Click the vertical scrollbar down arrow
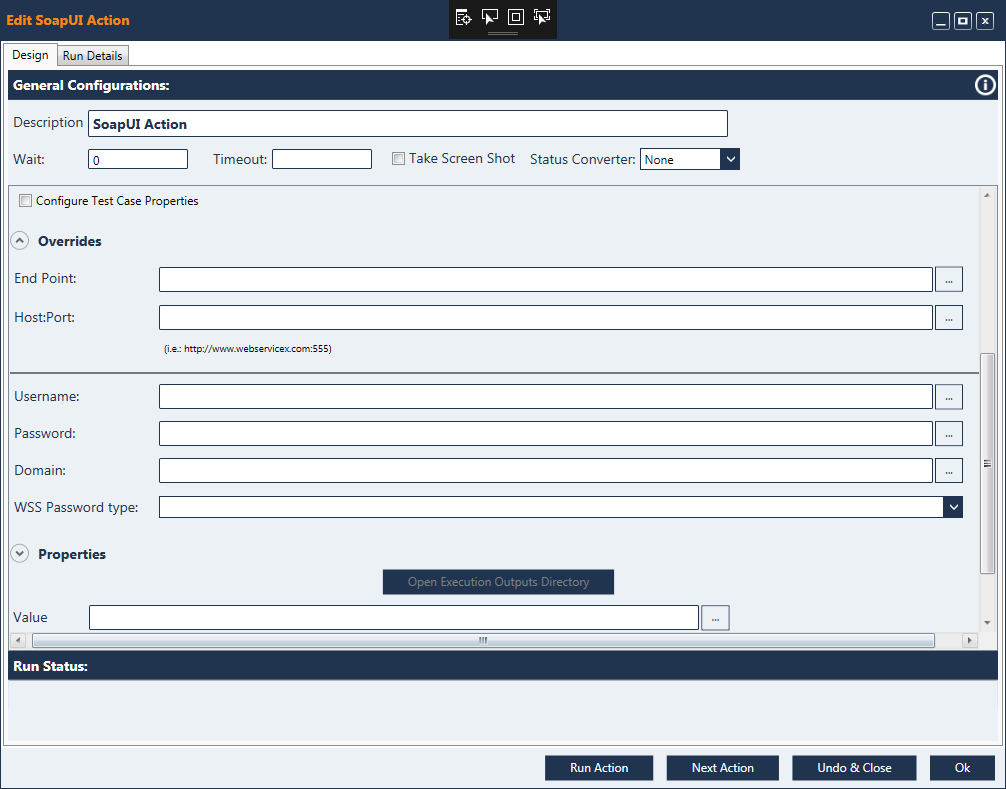This screenshot has width=1006, height=789. point(987,623)
